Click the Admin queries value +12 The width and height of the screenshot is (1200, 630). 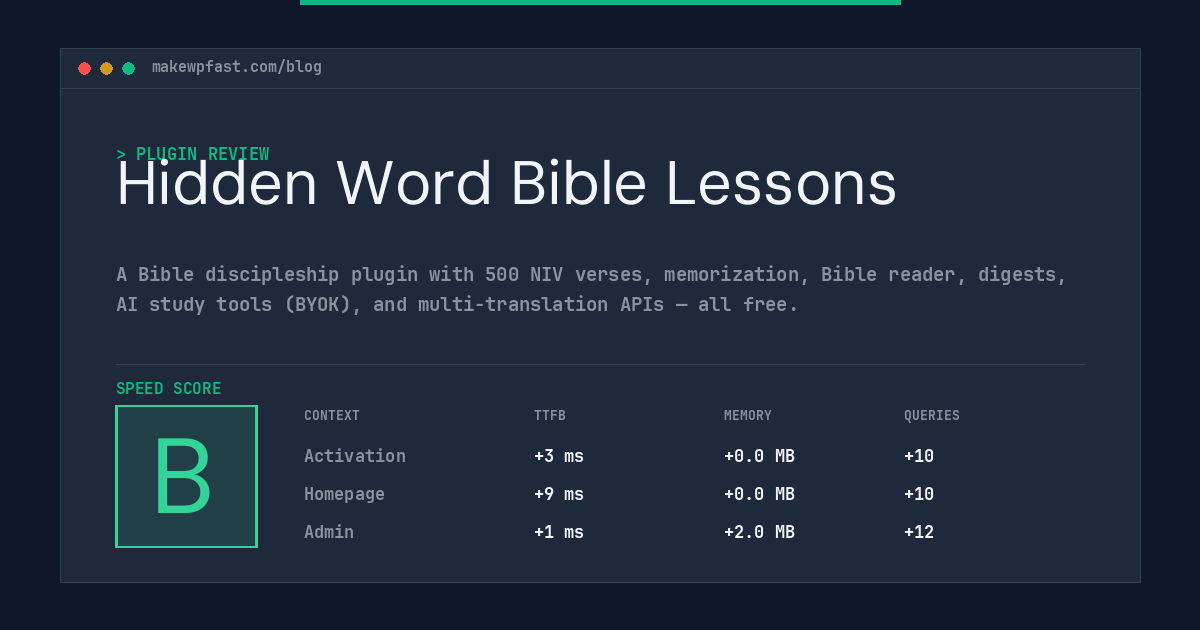coord(919,532)
